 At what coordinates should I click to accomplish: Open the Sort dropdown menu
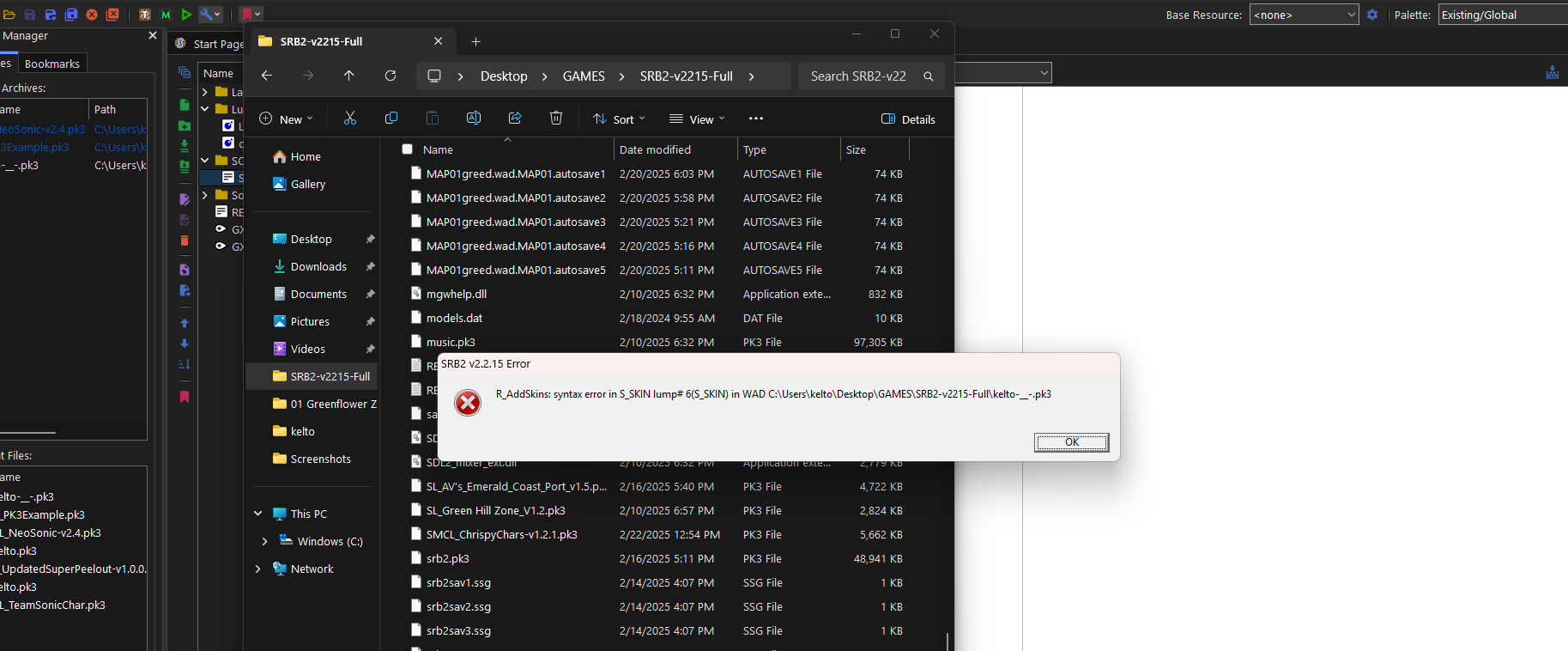click(x=619, y=119)
